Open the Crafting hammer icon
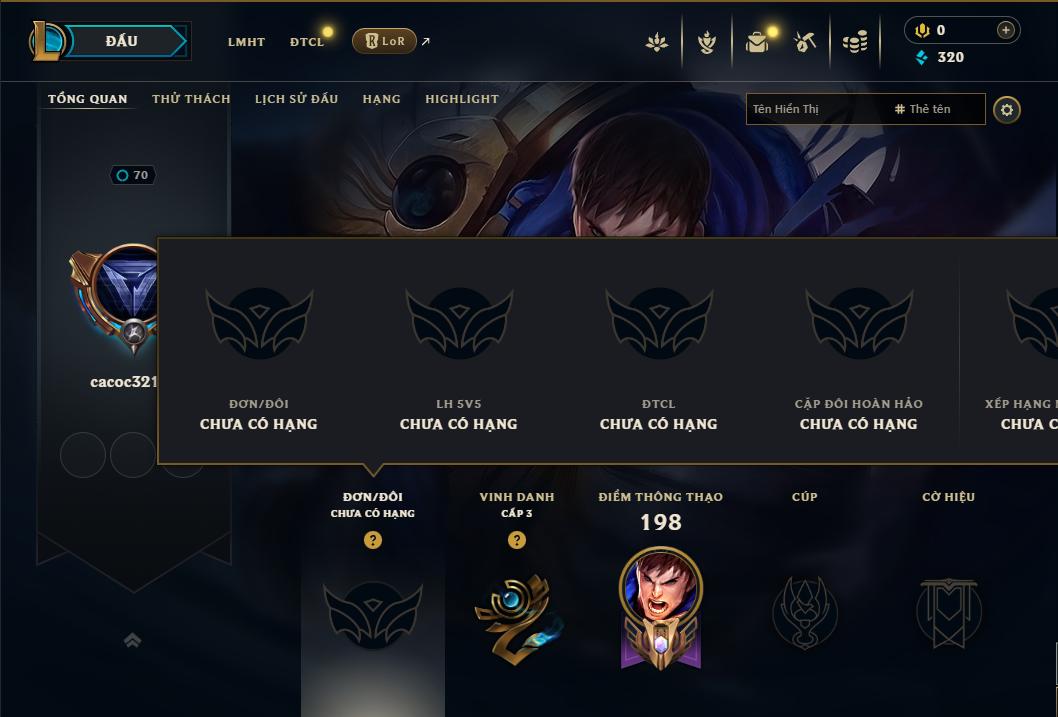1058x717 pixels. [x=804, y=42]
